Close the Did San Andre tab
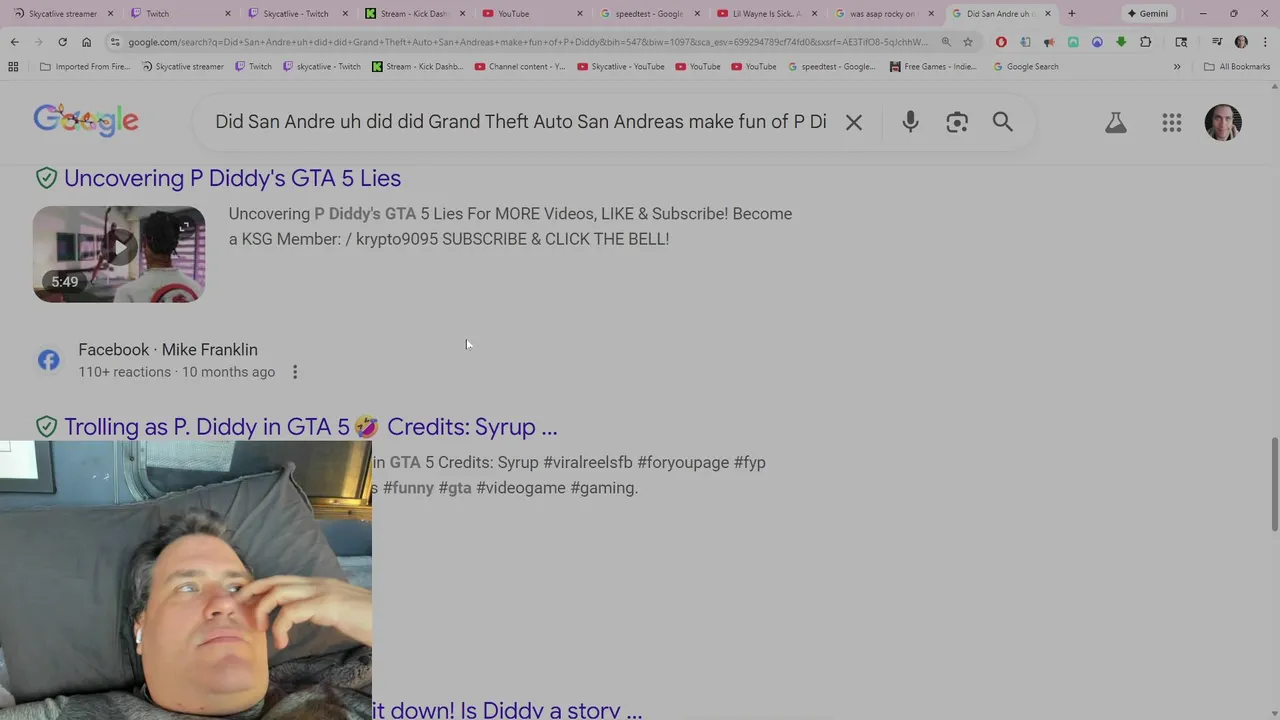 [x=1048, y=14]
